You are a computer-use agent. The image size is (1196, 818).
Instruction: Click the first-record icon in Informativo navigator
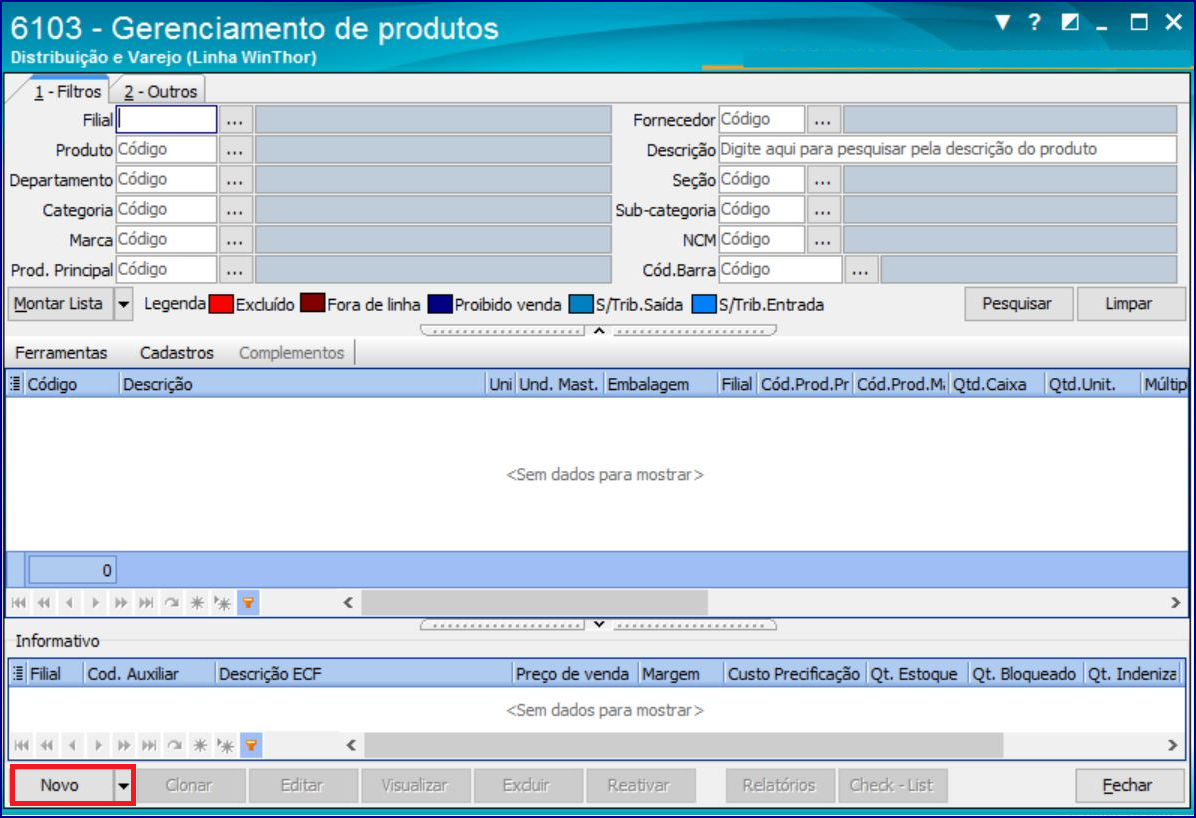[x=22, y=745]
